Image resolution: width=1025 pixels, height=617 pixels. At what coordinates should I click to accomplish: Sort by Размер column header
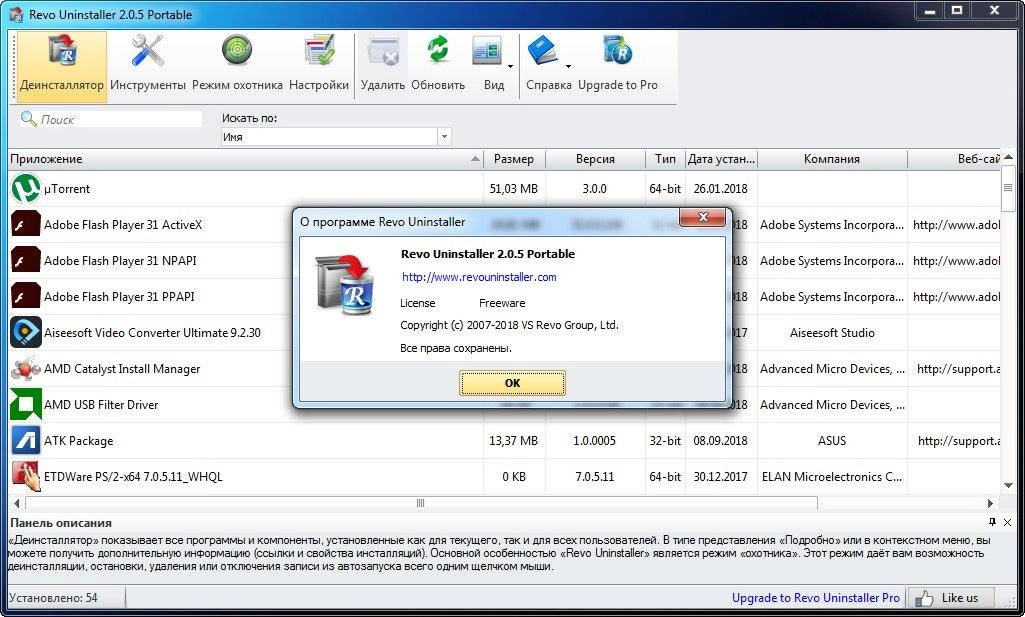514,159
